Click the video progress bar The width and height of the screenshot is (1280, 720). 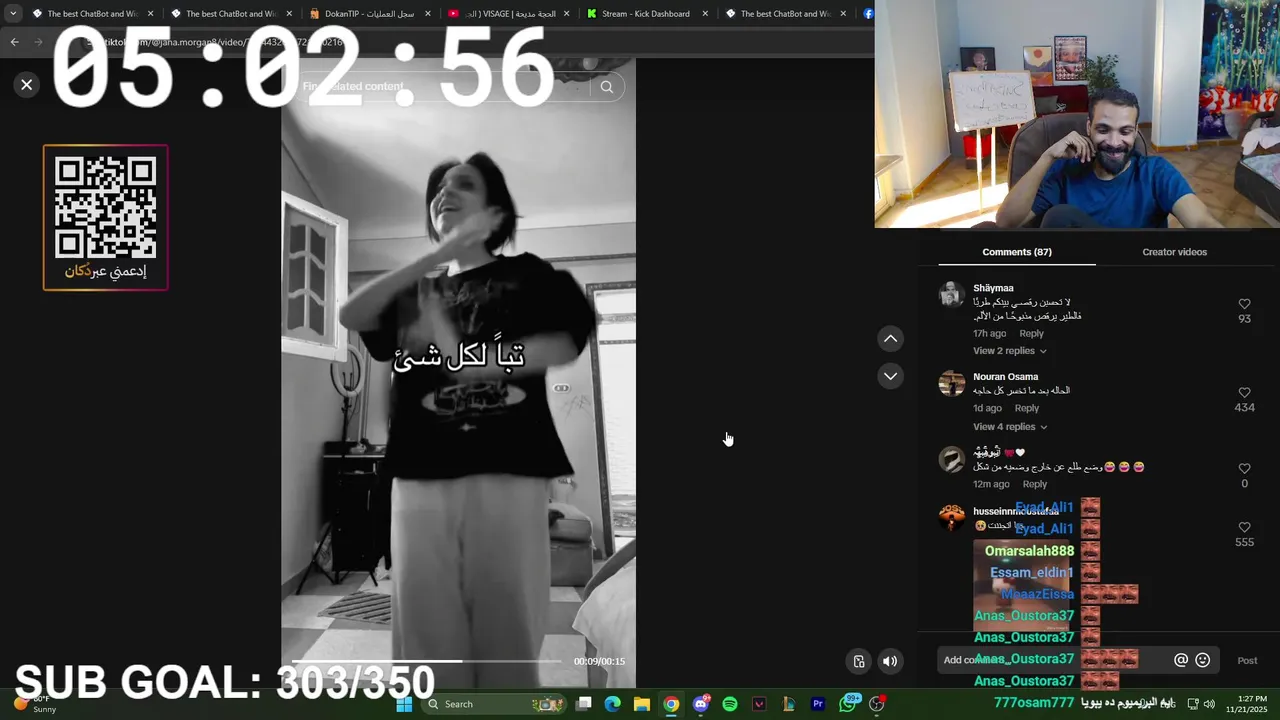(427, 661)
